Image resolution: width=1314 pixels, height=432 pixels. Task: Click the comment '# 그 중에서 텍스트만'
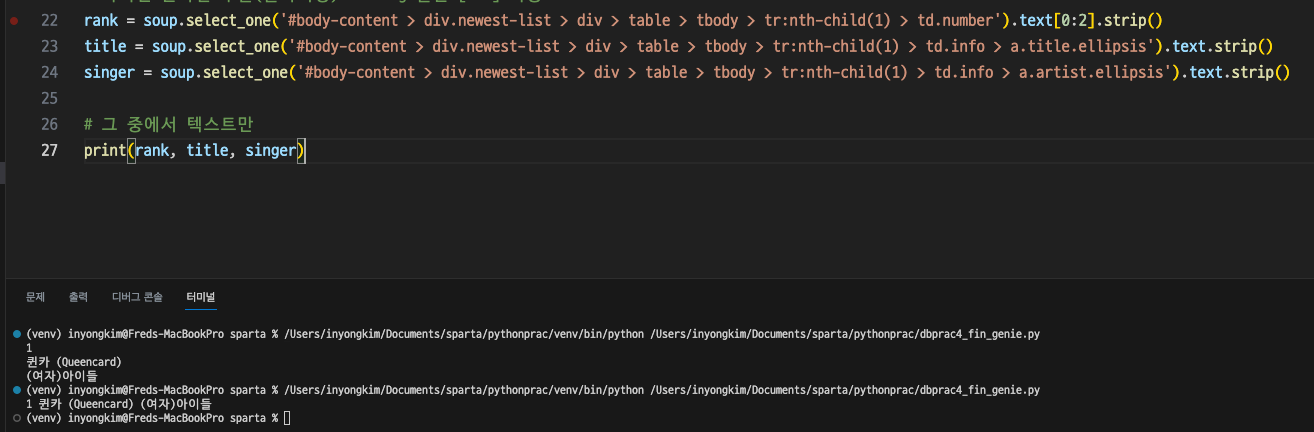coord(167,124)
